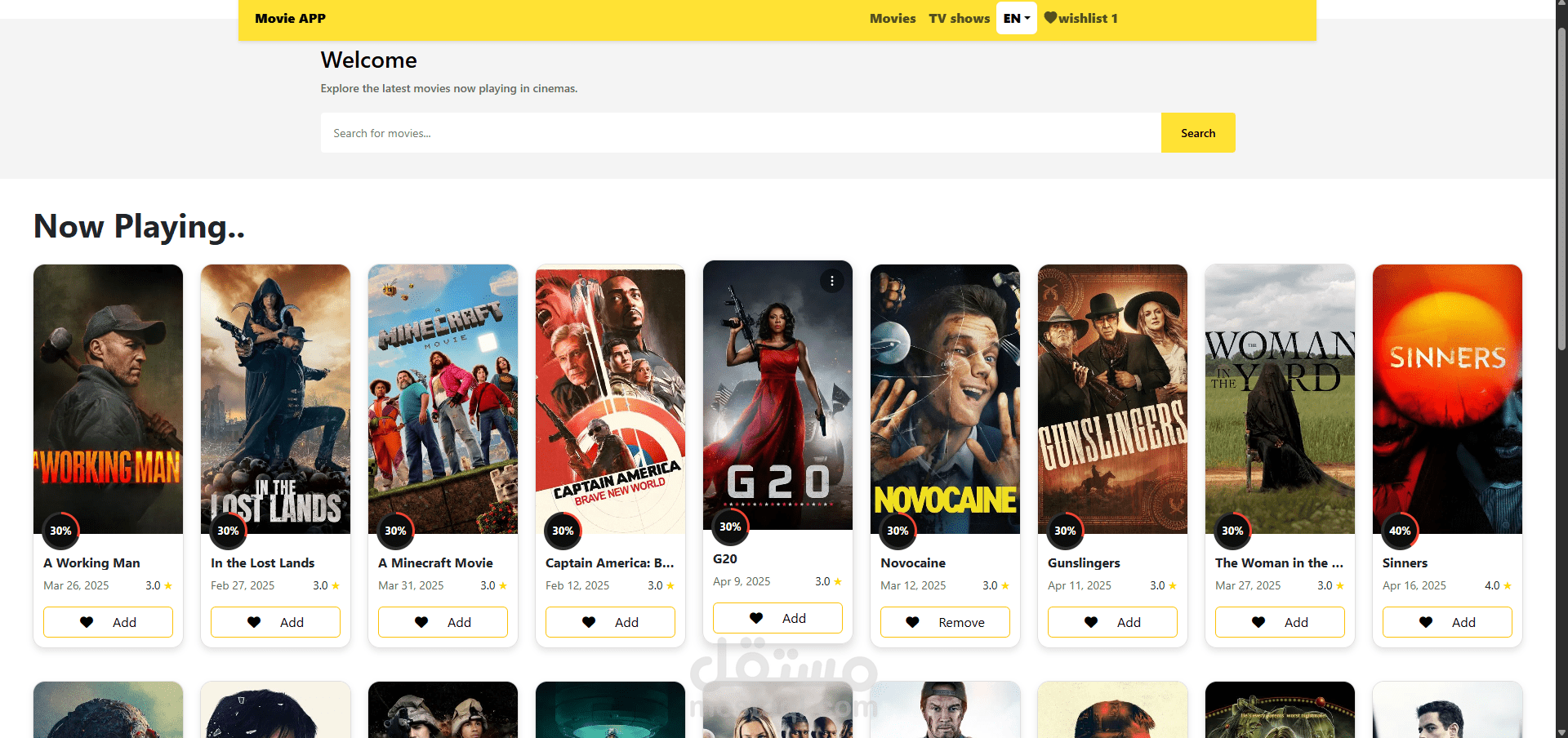1568x738 pixels.
Task: Click the 30% rating badge on A Minecraft Movie
Action: click(x=395, y=531)
